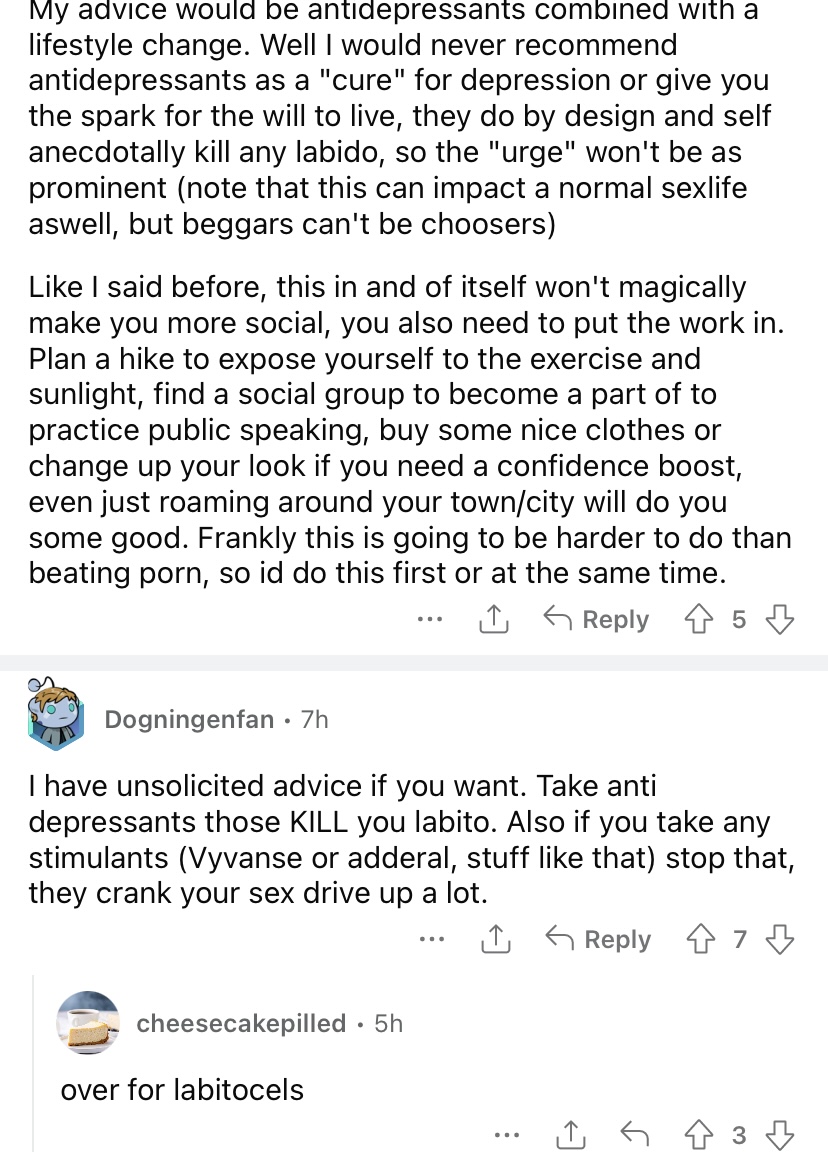Open more options on cheesecakepilled's reply

click(x=507, y=1135)
